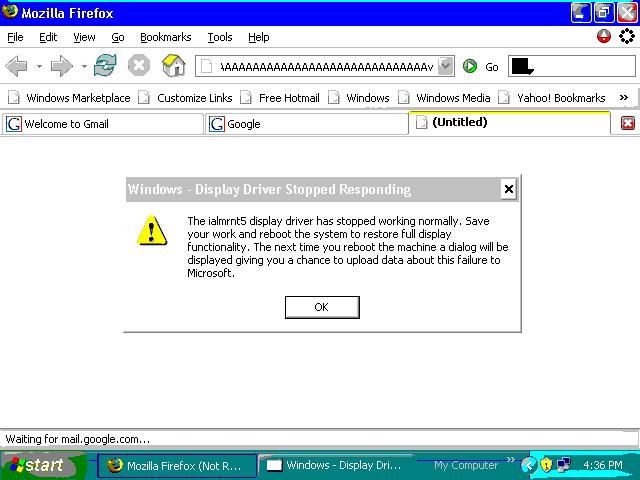This screenshot has width=640, height=480.
Task: Open the Yahoo! Bookmarks link
Action: (x=560, y=98)
